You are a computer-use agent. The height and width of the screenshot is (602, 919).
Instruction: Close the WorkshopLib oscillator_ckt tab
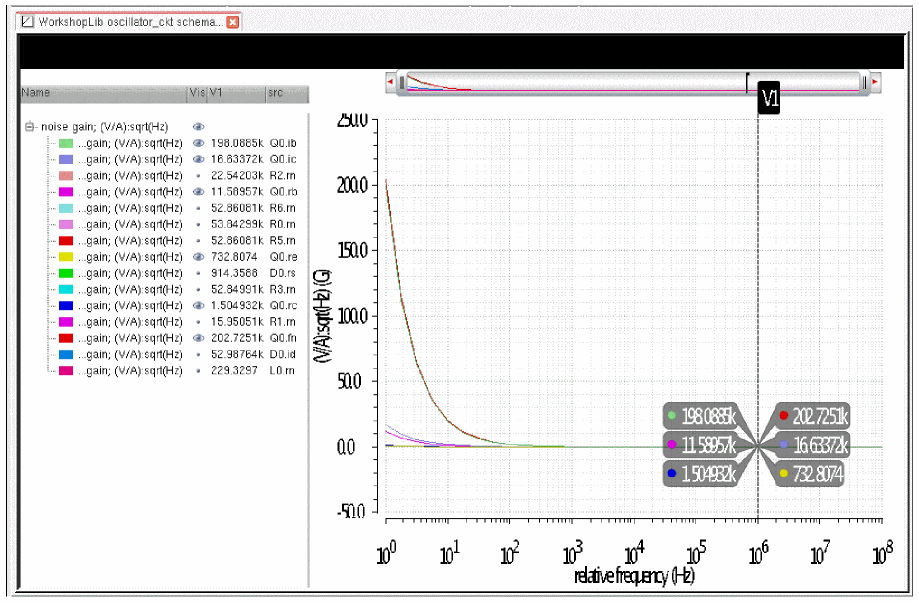click(233, 21)
